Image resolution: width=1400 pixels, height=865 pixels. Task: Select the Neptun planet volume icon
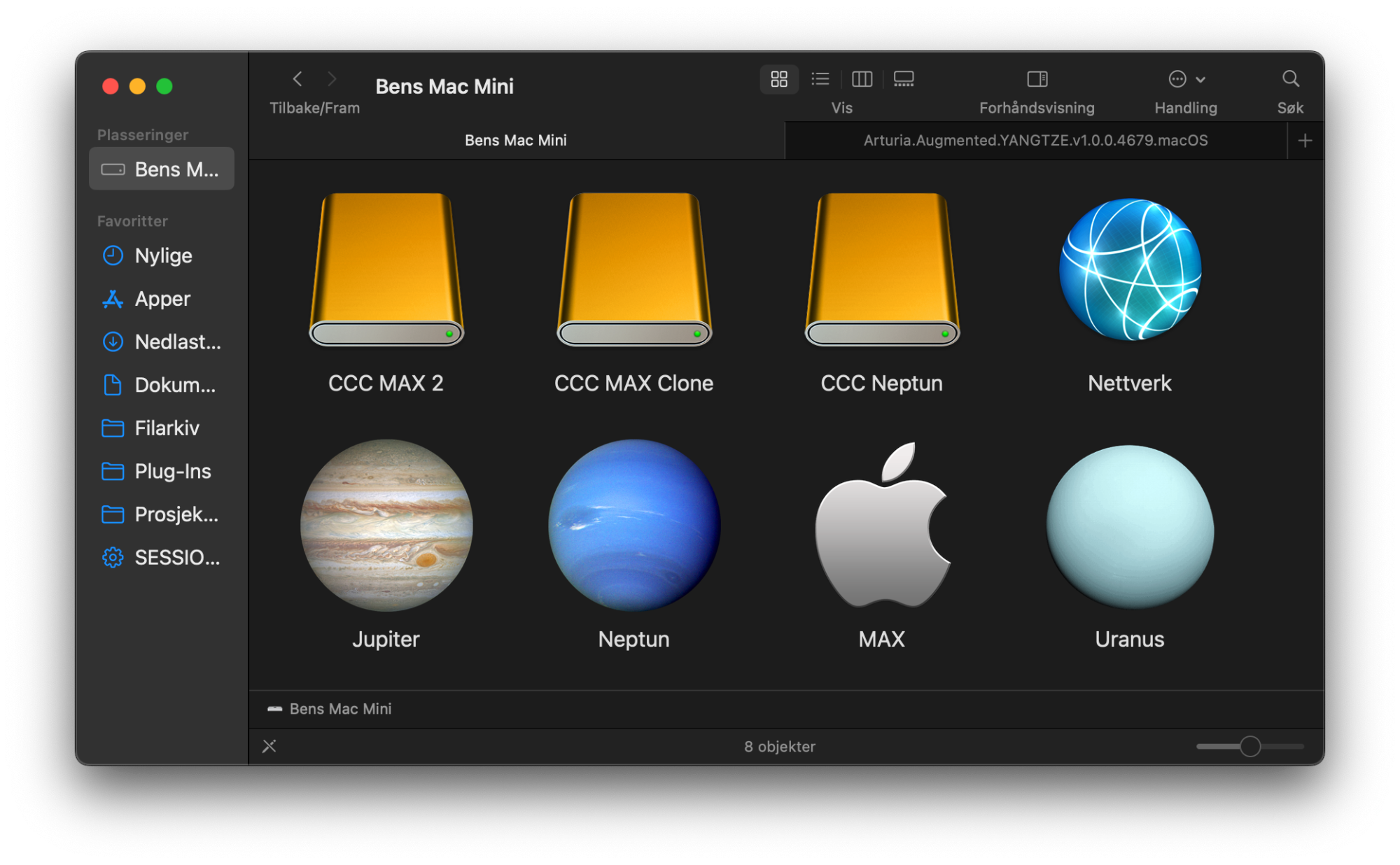pyautogui.click(x=634, y=525)
